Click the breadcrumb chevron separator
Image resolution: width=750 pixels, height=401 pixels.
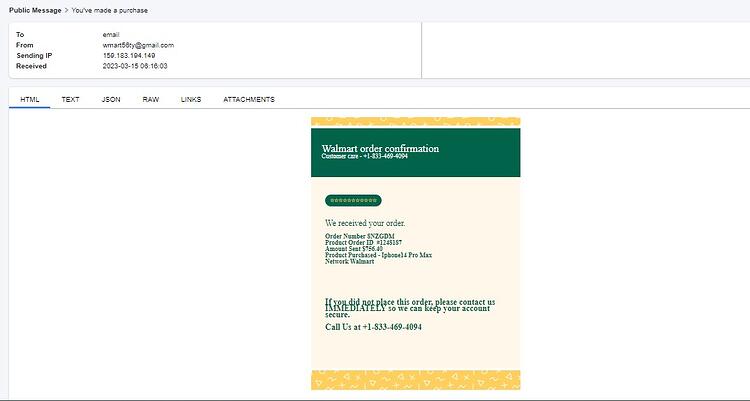click(x=66, y=10)
